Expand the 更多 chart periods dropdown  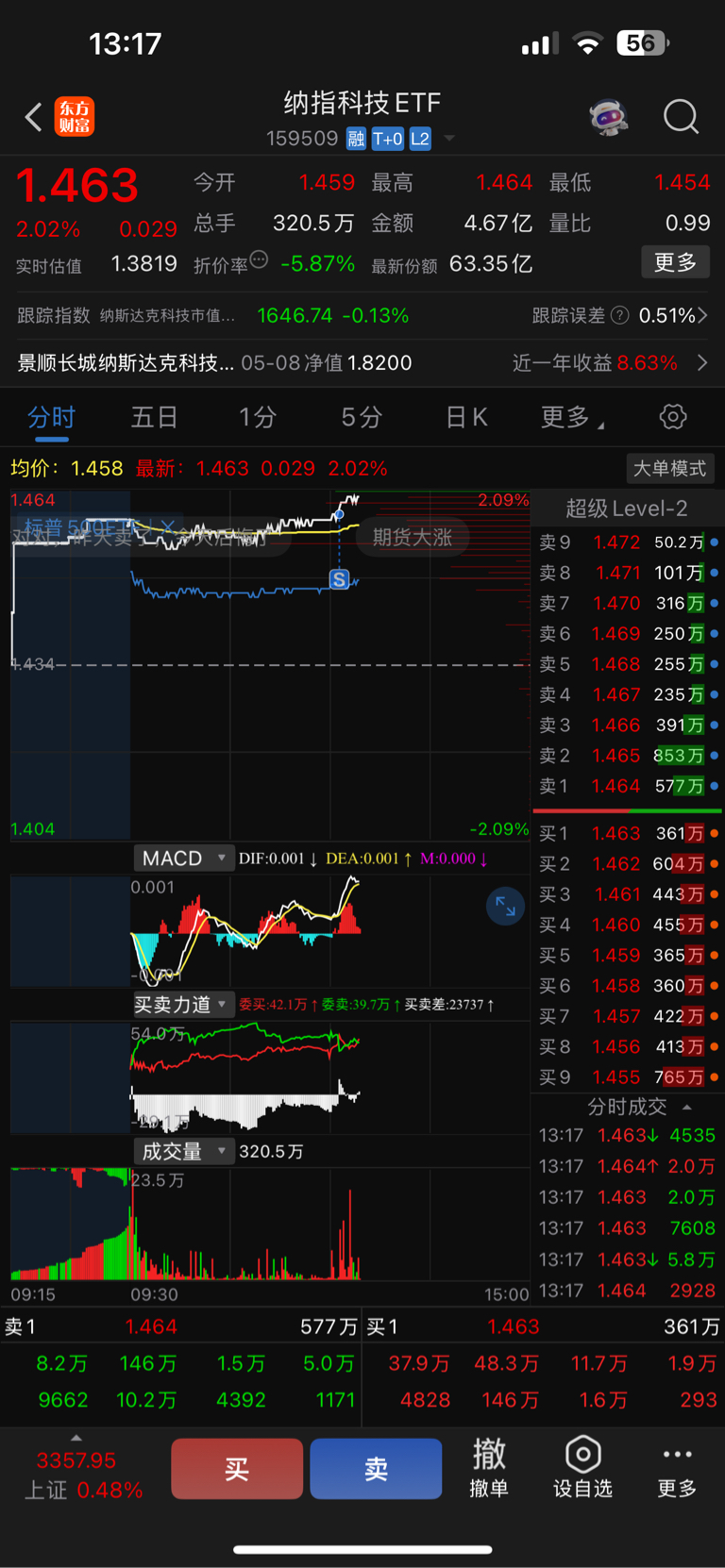pos(572,417)
